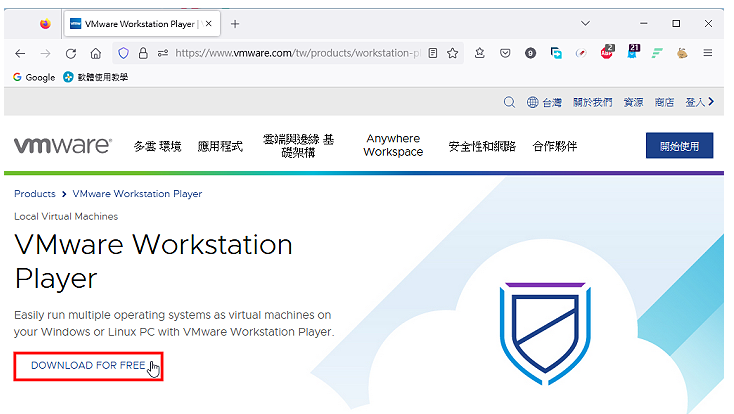Open the 應用程式 navigation menu
This screenshot has width=734, height=414.
(220, 147)
